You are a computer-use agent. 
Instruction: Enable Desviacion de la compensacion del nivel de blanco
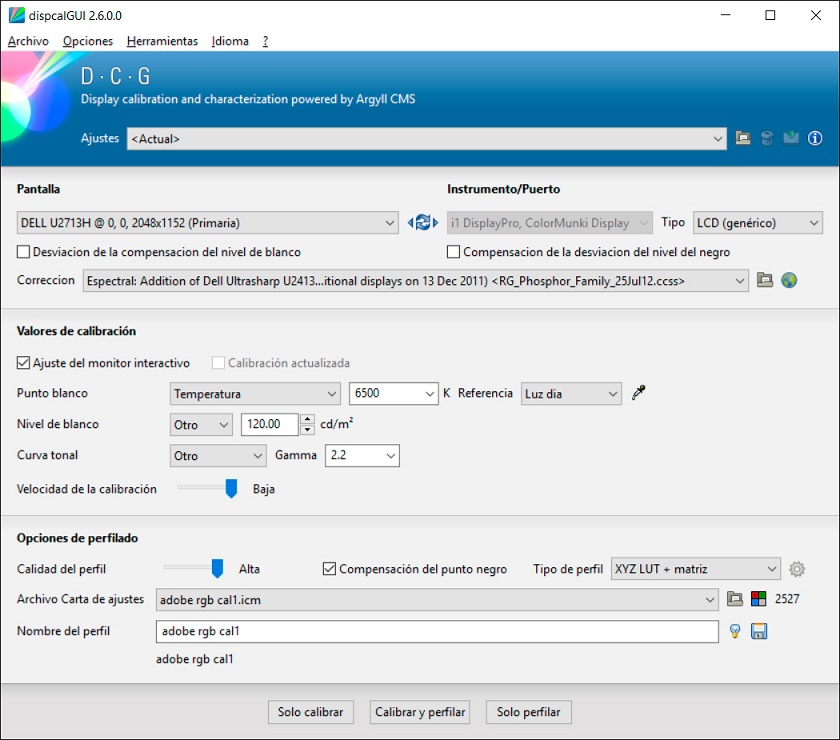[x=24, y=252]
